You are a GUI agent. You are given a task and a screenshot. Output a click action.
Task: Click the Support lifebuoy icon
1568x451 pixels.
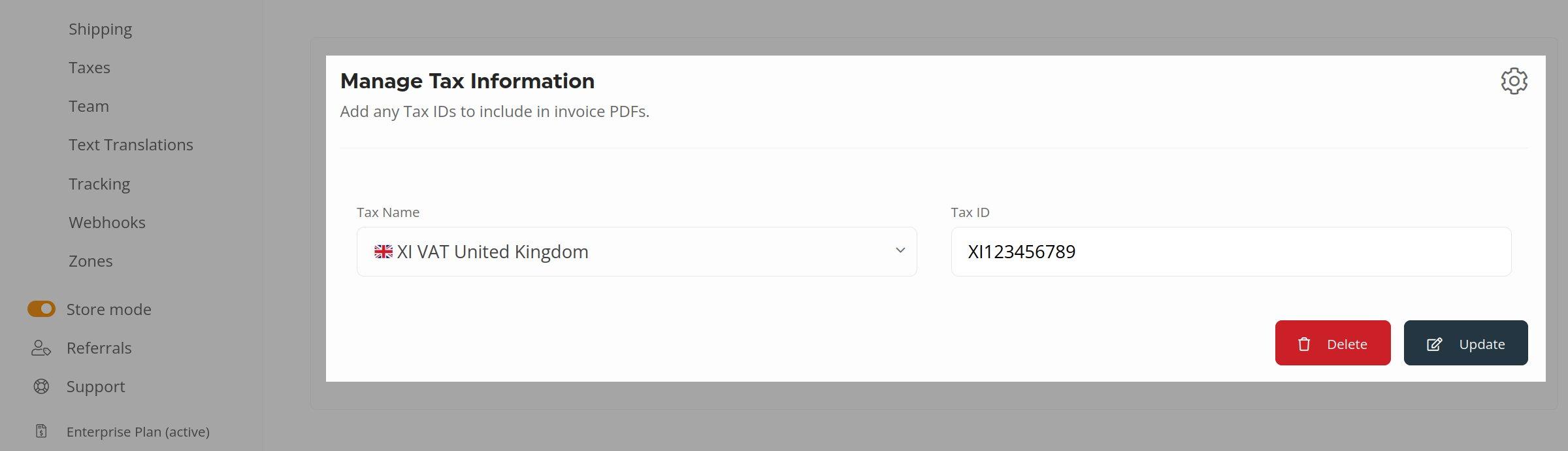[x=41, y=386]
